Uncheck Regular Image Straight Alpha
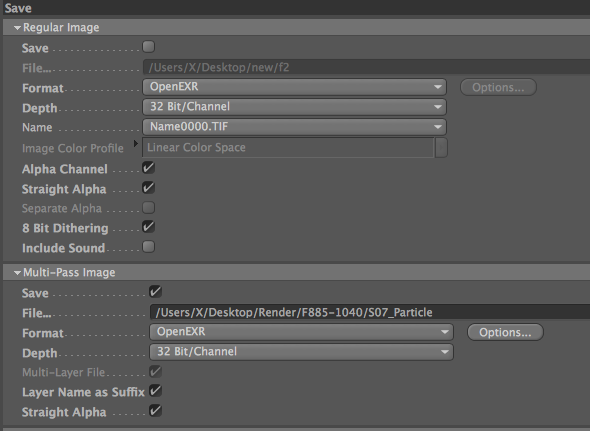Viewport: 590px width, 431px height. click(149, 188)
